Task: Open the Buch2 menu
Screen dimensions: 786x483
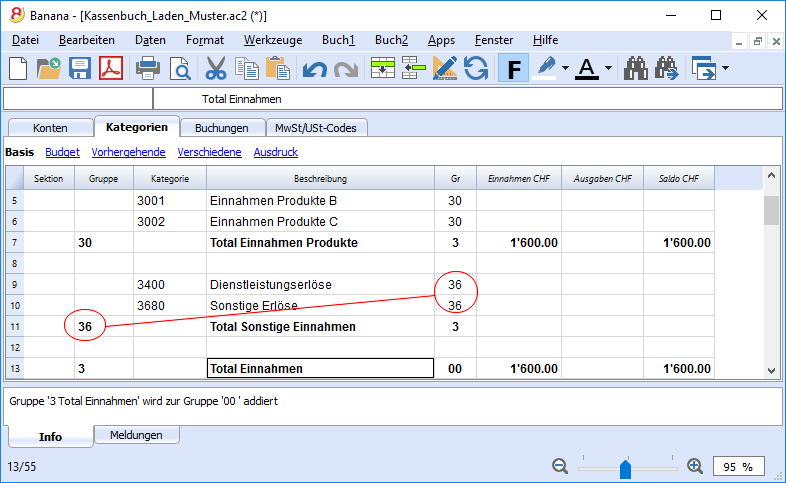Action: coord(391,40)
